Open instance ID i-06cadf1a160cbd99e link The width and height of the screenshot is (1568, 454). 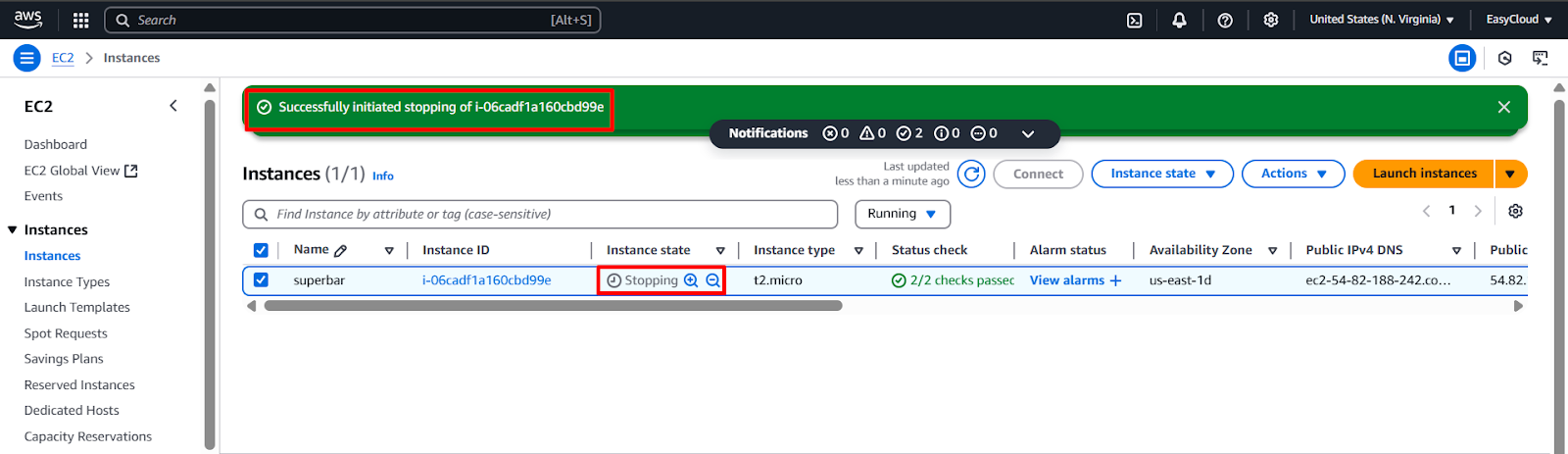[486, 280]
